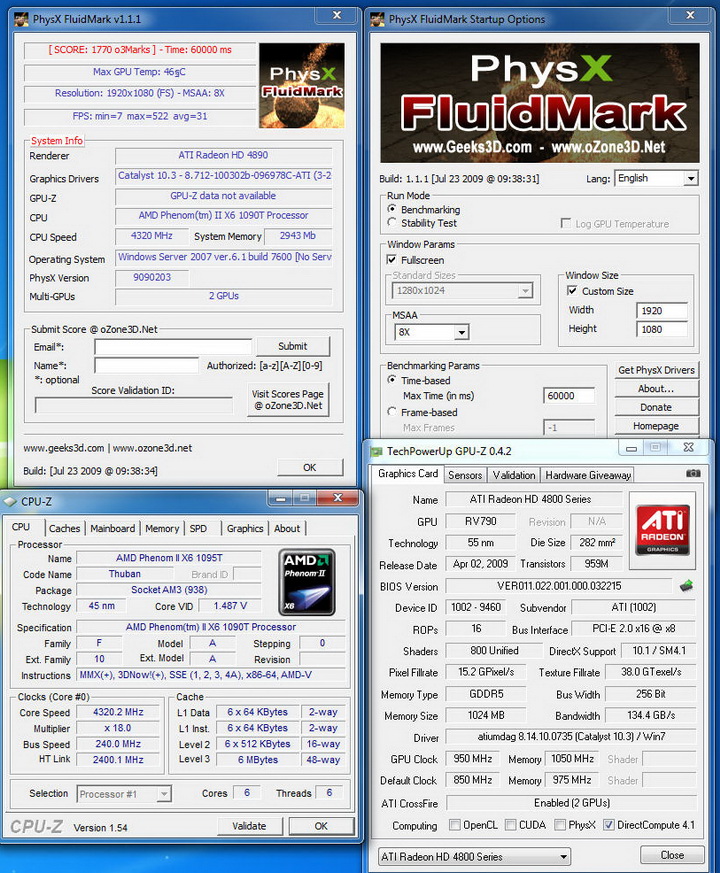Click the Donate button
720x873 pixels.
(657, 407)
